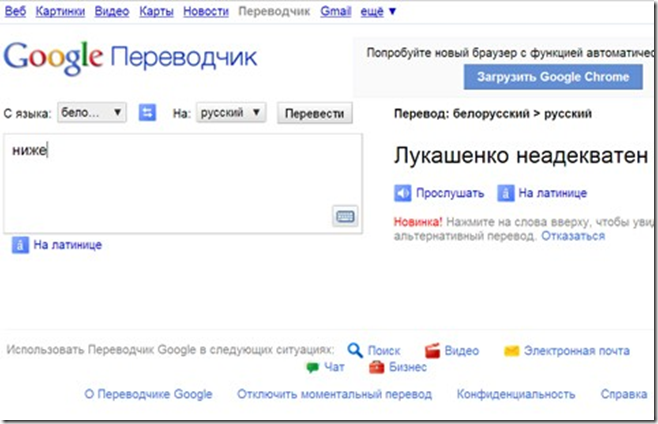
Task: Click the 'Перевод: белорусский > русский' label
Action: [493, 114]
